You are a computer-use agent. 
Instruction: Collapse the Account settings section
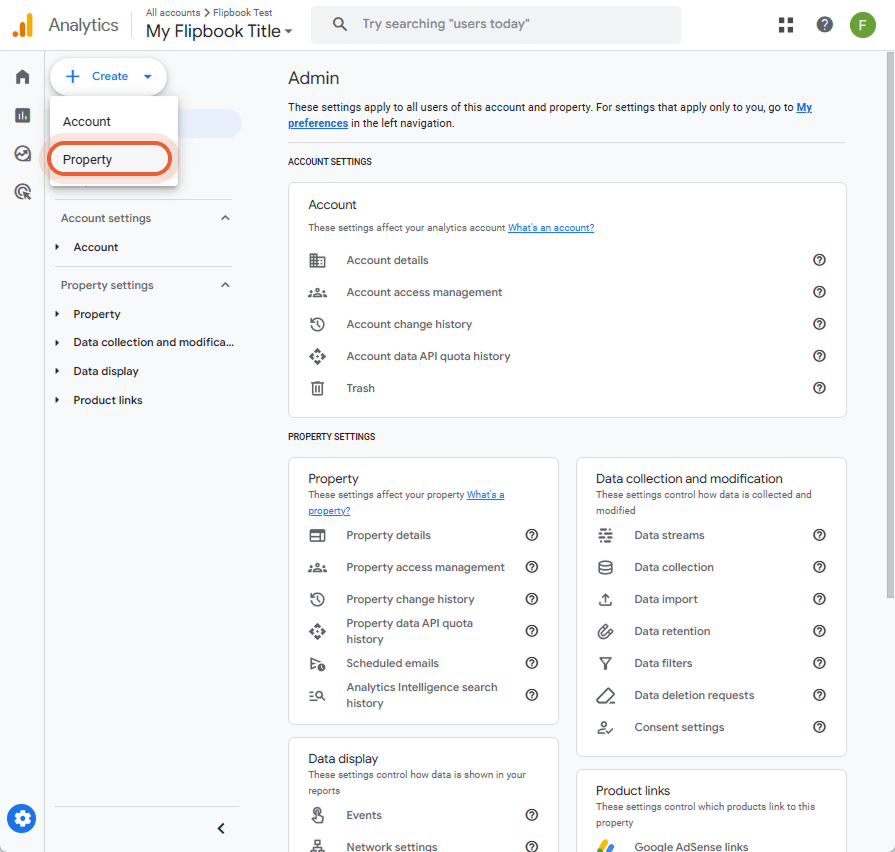click(x=225, y=218)
